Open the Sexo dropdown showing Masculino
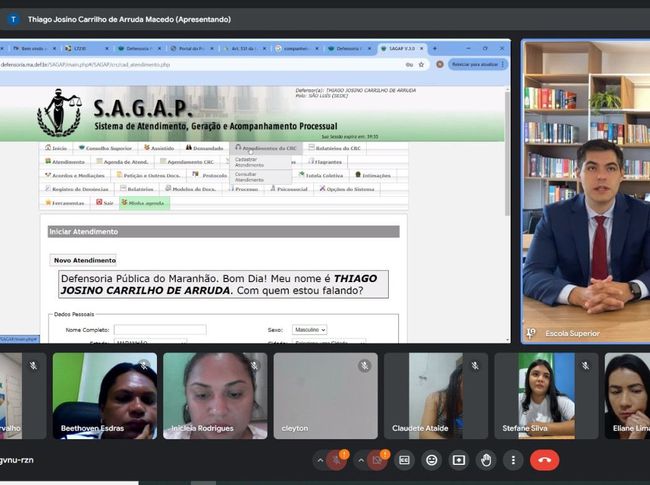The image size is (650, 485). (x=310, y=329)
